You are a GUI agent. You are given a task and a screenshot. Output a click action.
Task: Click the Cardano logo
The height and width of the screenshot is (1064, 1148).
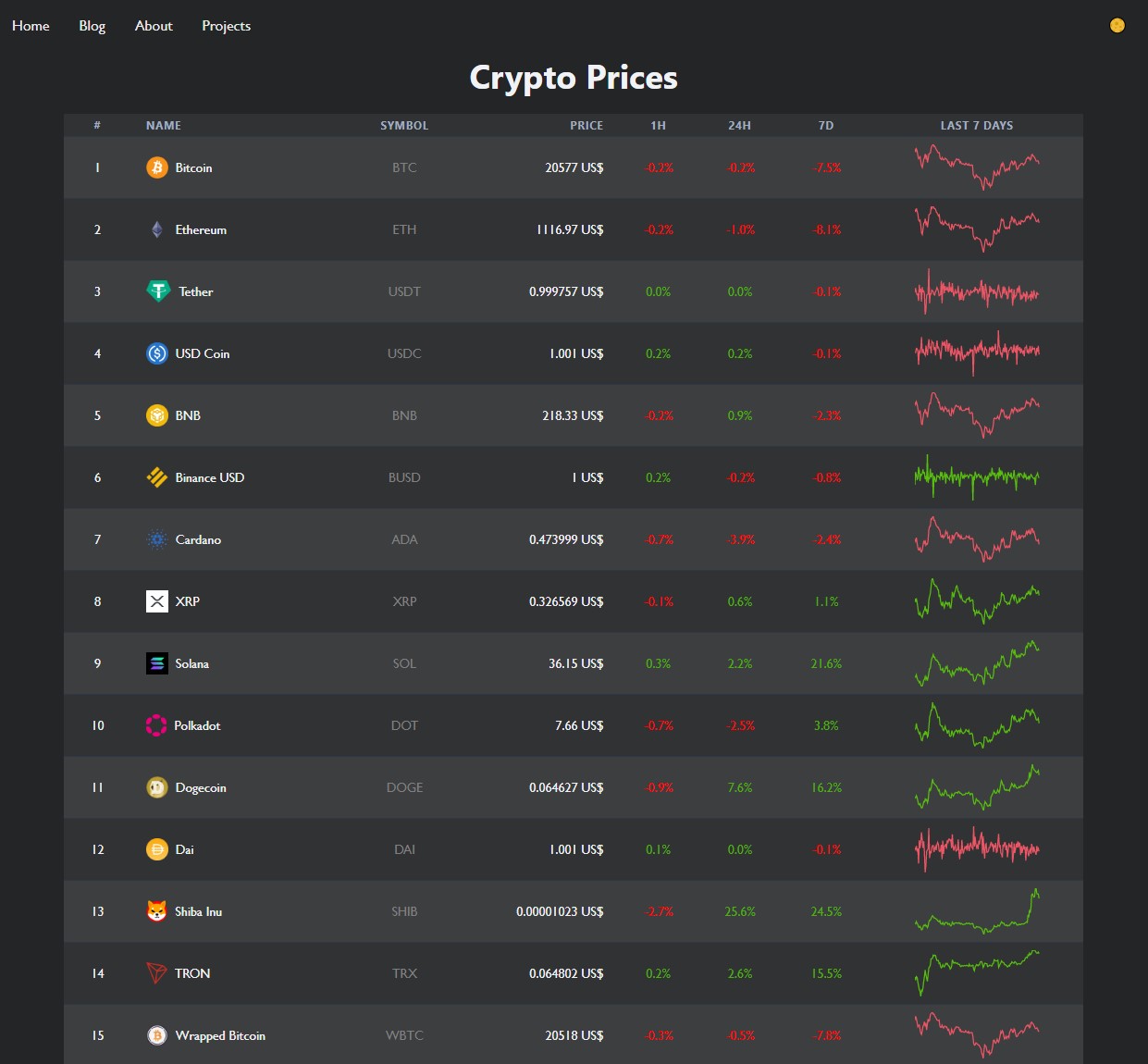click(157, 539)
